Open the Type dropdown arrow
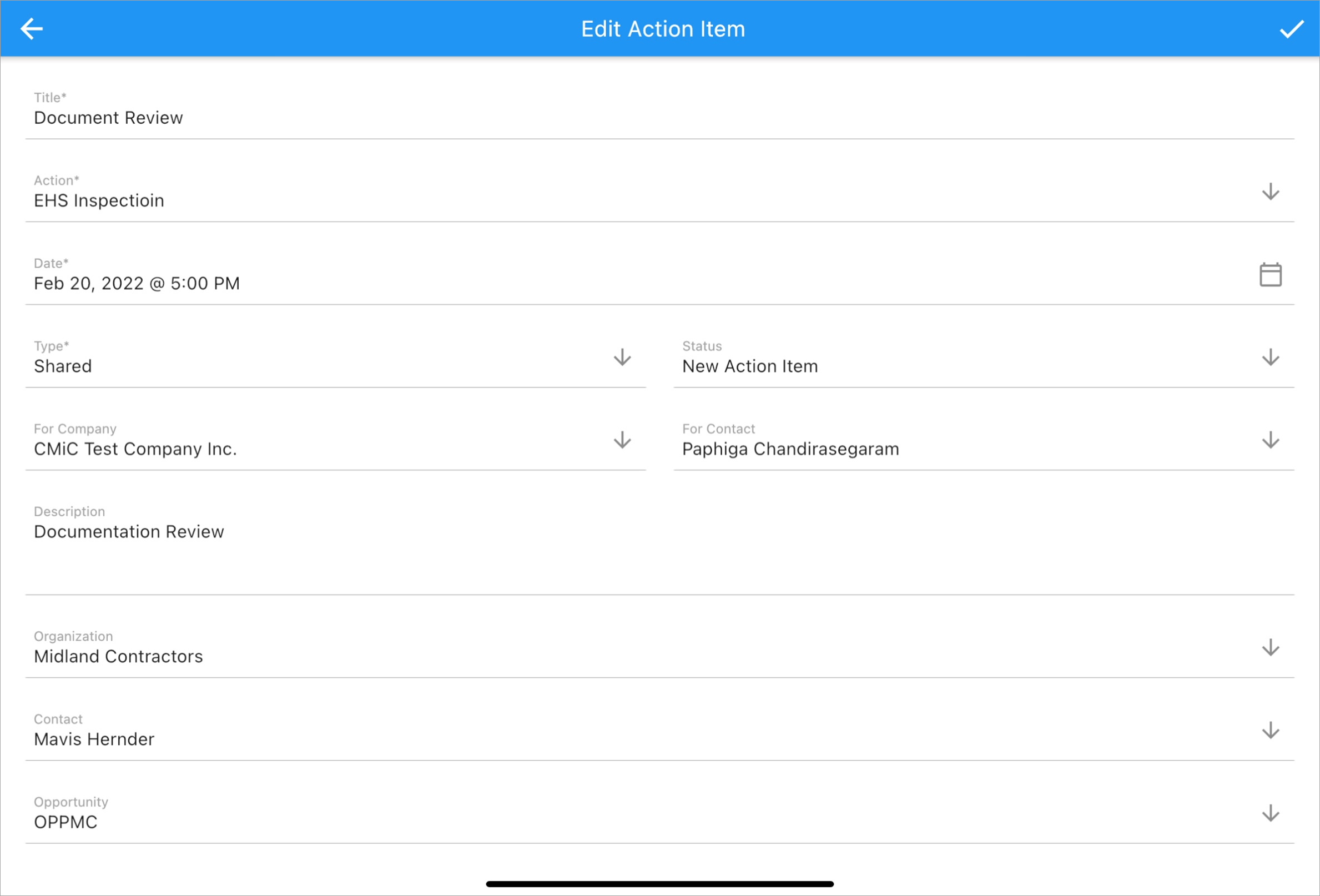Image resolution: width=1320 pixels, height=896 pixels. pyautogui.click(x=622, y=358)
